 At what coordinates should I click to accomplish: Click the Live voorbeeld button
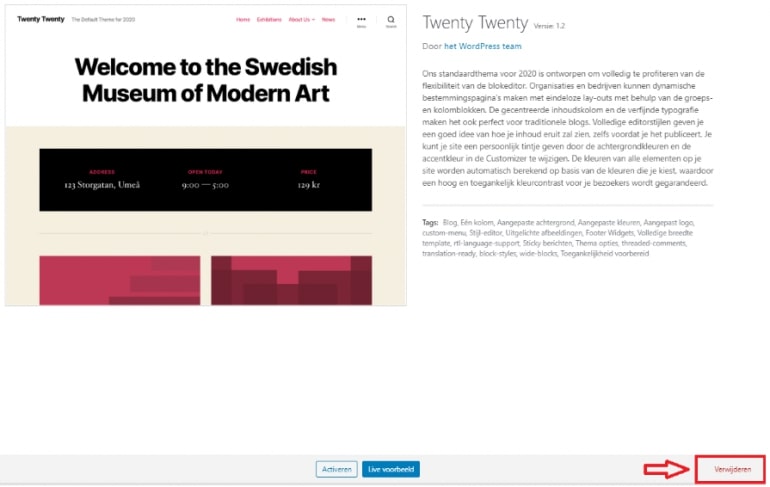[x=390, y=469]
